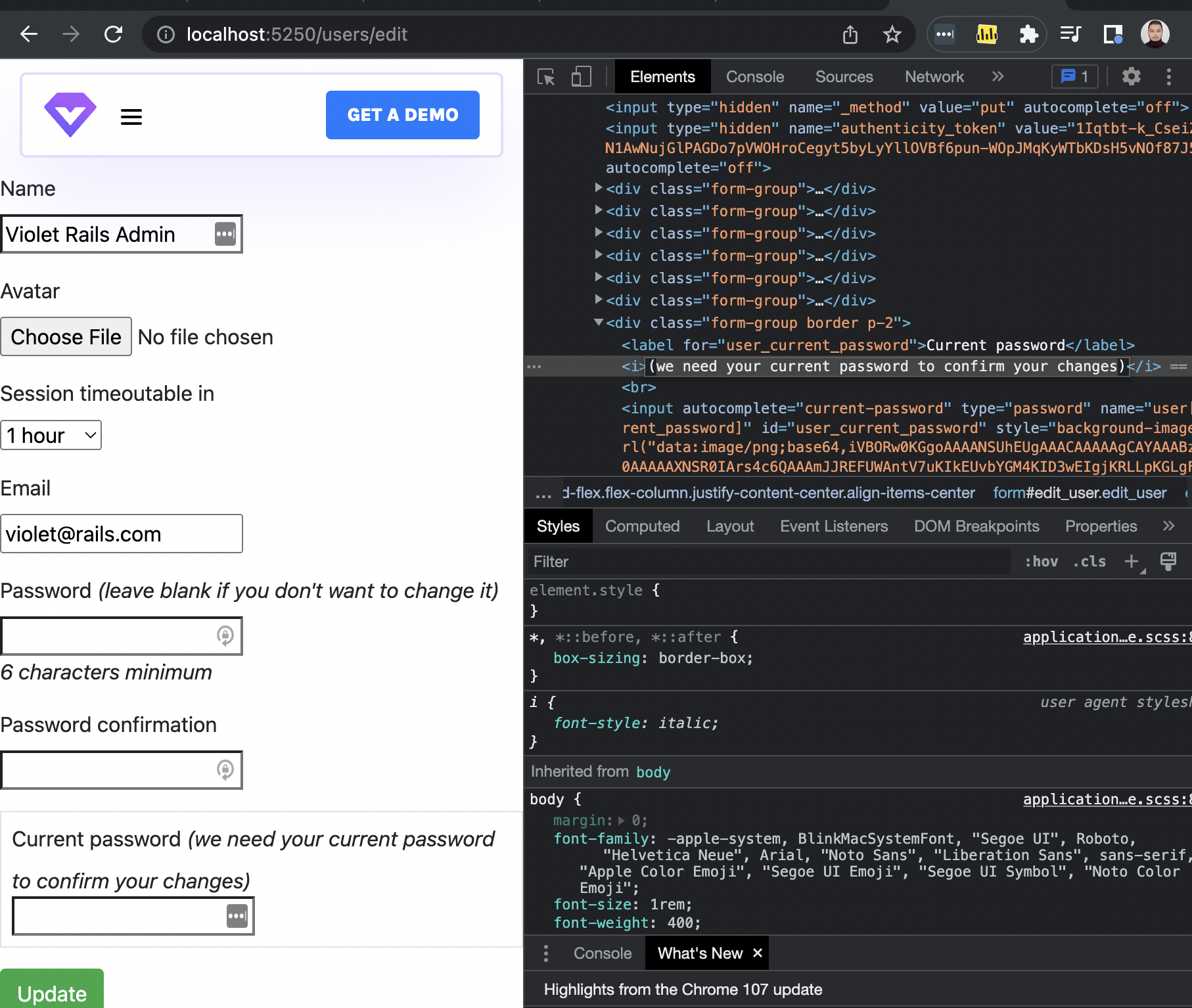Open application scss link for body rule
1192x1008 pixels.
pyautogui.click(x=1107, y=799)
